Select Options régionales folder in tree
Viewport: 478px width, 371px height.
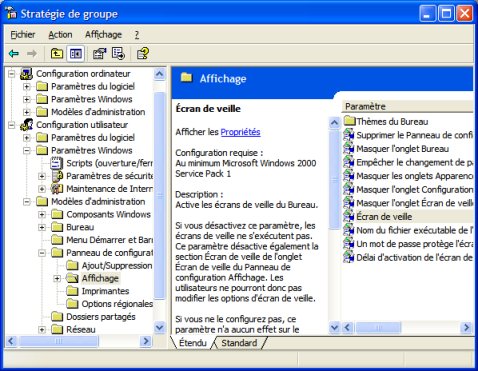(72, 304)
